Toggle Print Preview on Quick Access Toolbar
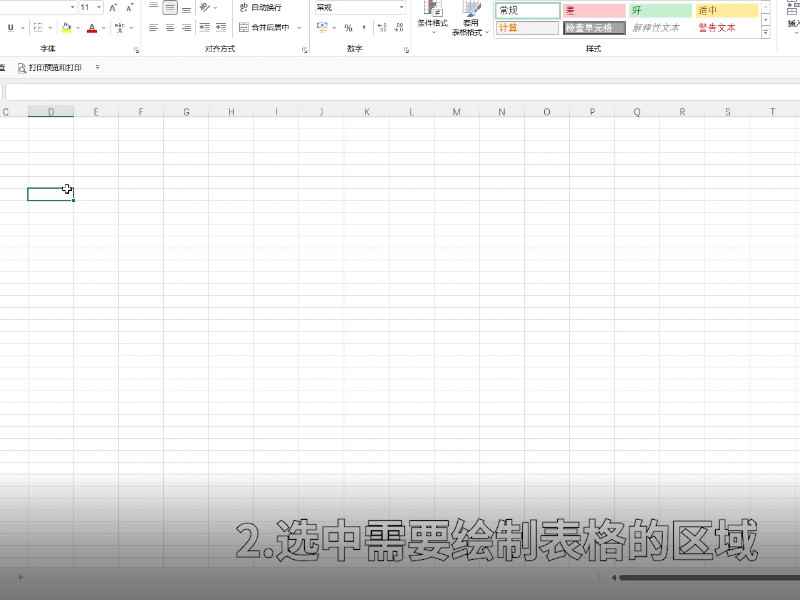The width and height of the screenshot is (800, 600). [x=45, y=68]
